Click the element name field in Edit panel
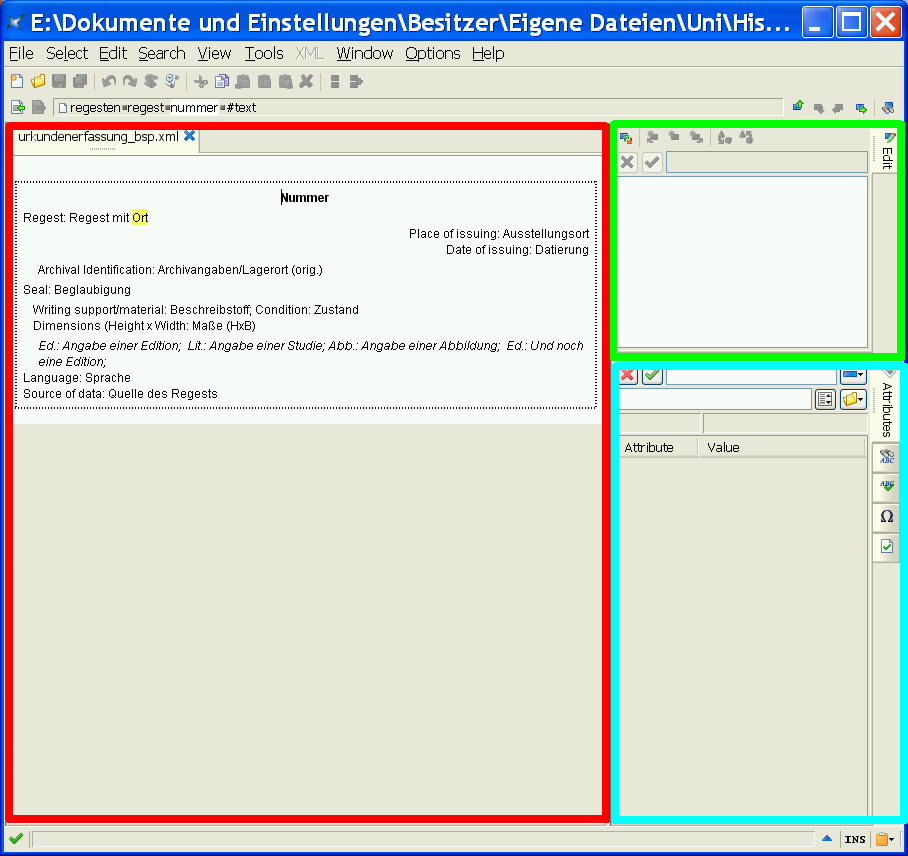 tap(767, 162)
